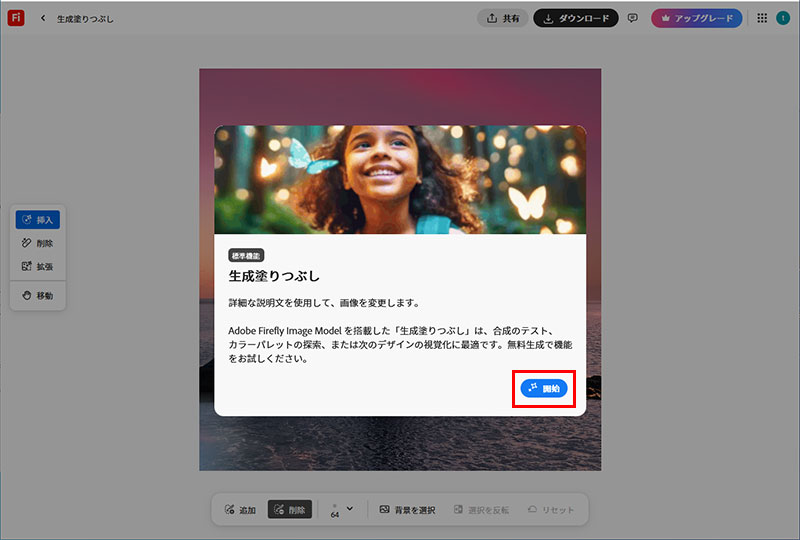
Task: Click the アップグレード button
Action: point(697,18)
